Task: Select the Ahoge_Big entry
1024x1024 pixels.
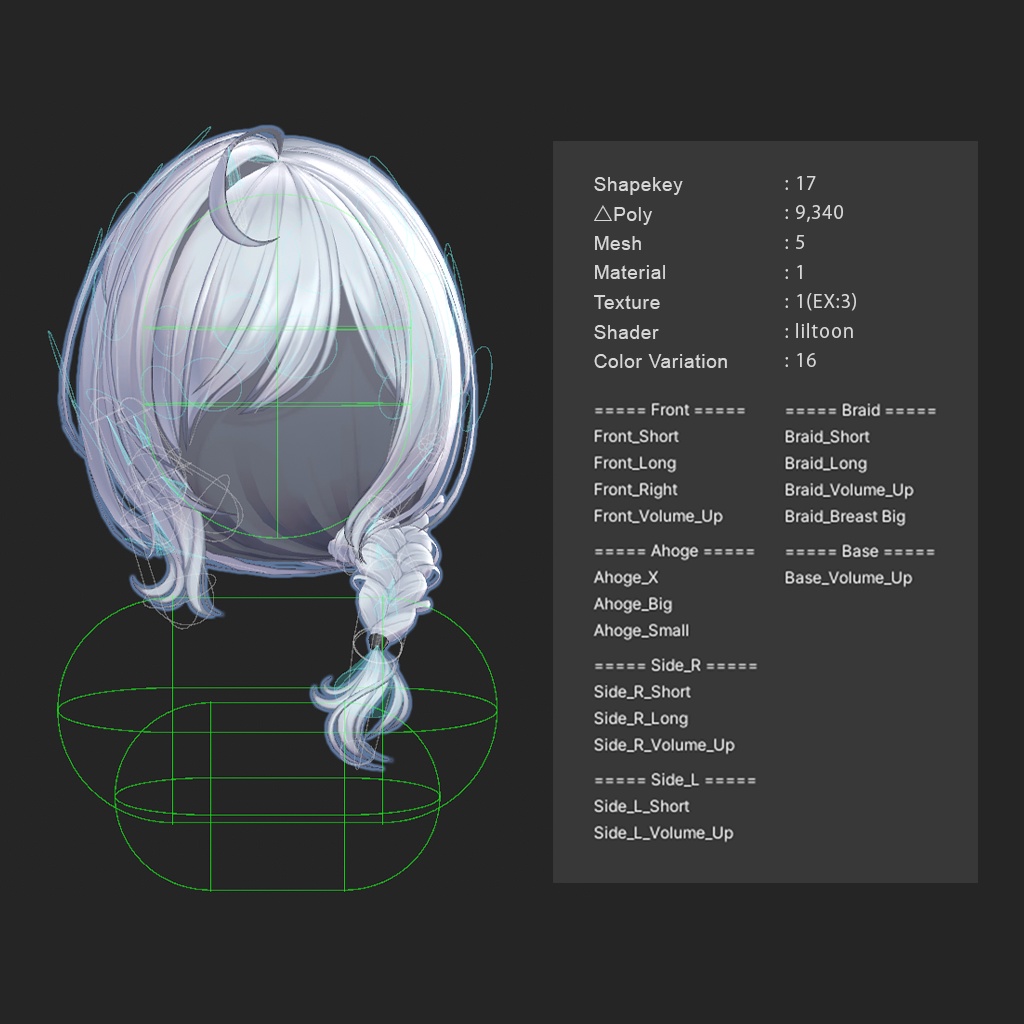Action: (x=631, y=604)
